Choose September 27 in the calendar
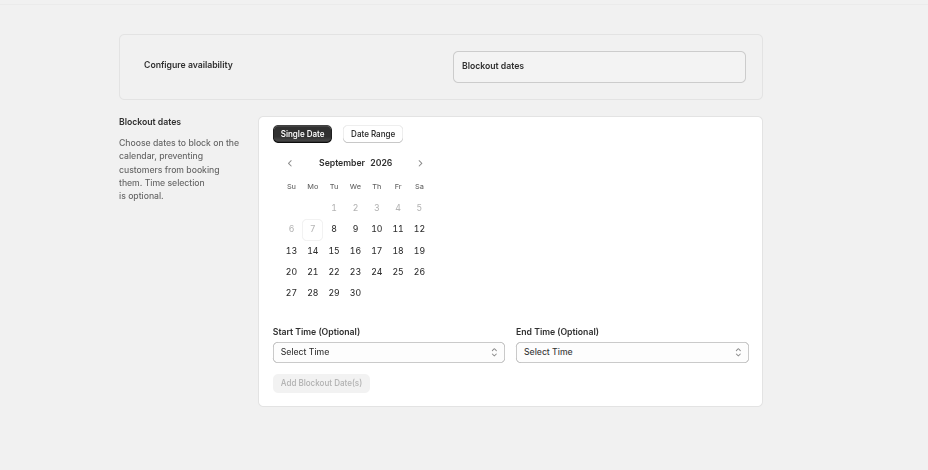928x470 pixels. (x=291, y=293)
